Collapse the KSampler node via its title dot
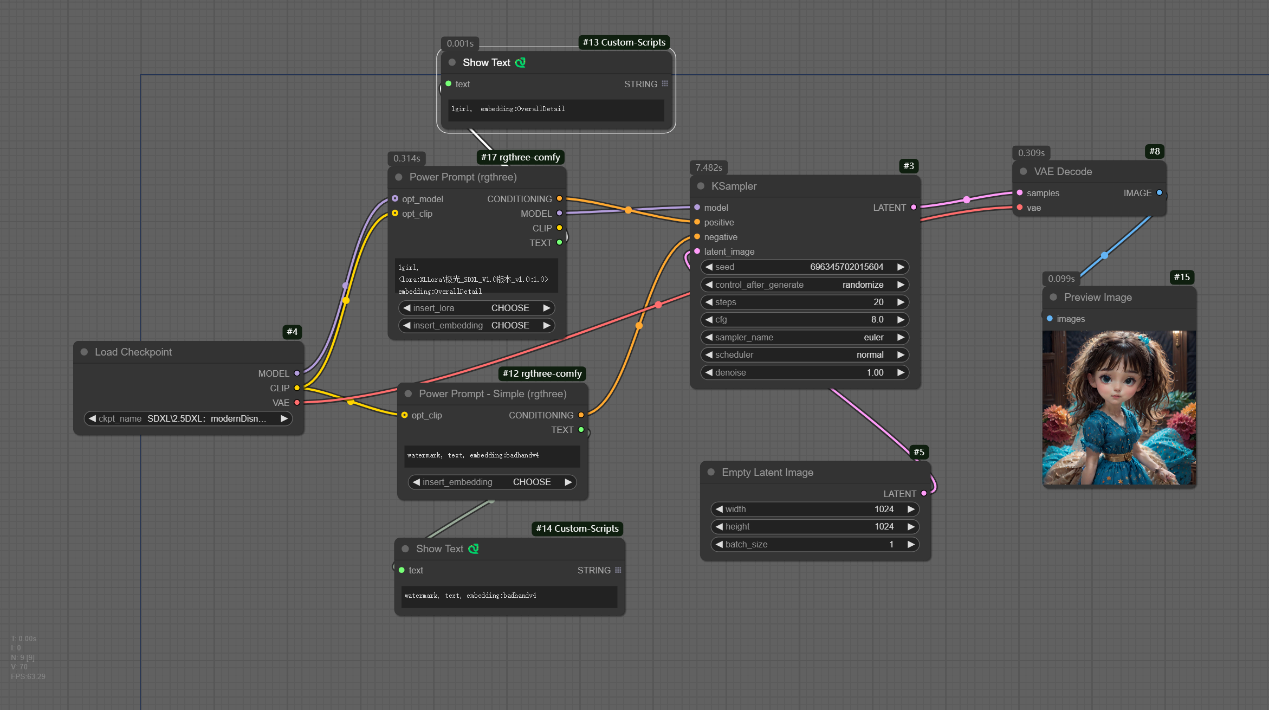 click(700, 186)
